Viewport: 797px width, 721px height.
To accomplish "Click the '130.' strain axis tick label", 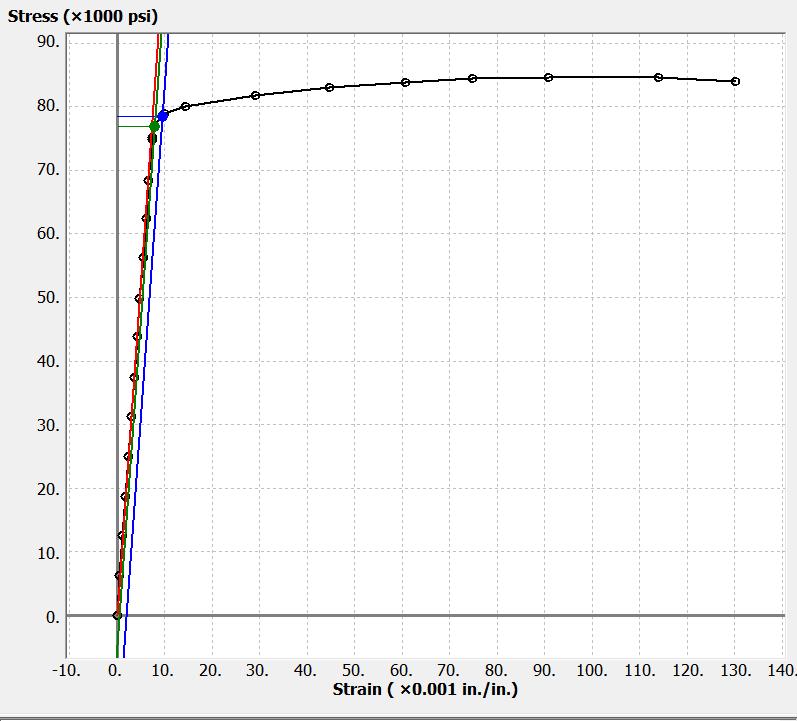I will 735,670.
